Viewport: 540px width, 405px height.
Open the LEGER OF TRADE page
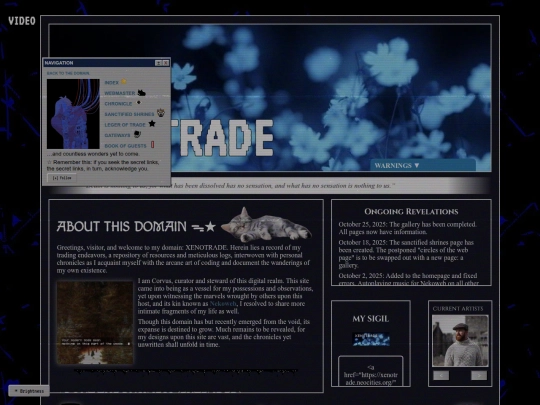tap(125, 125)
